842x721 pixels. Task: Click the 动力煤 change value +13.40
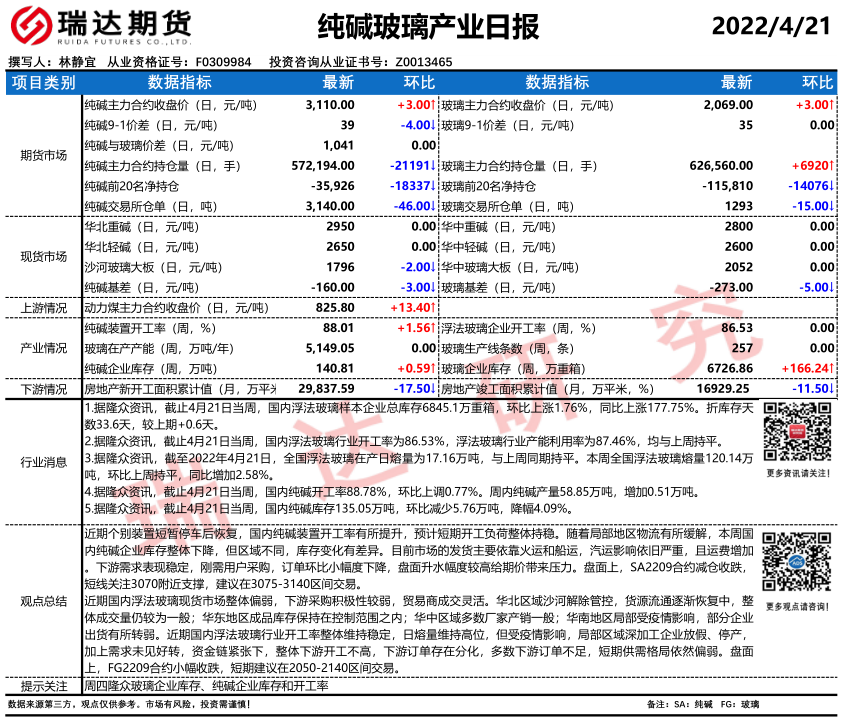click(411, 308)
